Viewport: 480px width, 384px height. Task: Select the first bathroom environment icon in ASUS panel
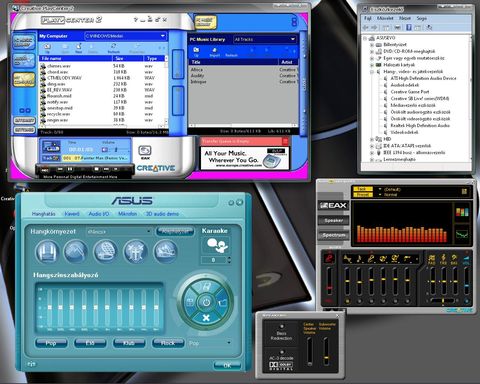coord(47,252)
